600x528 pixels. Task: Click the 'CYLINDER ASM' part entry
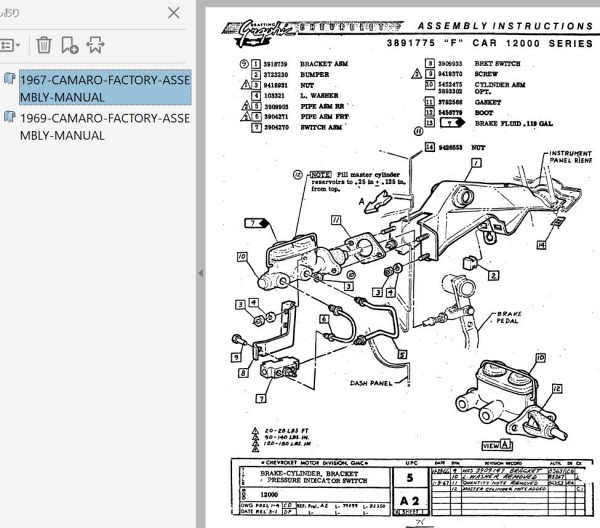point(500,85)
